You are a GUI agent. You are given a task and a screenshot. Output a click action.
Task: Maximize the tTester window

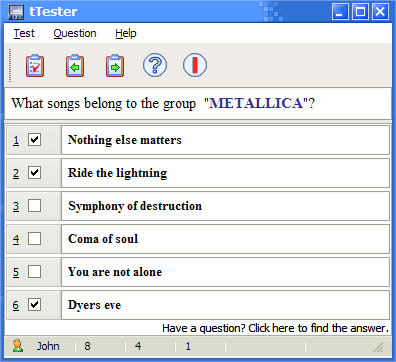(x=360, y=12)
